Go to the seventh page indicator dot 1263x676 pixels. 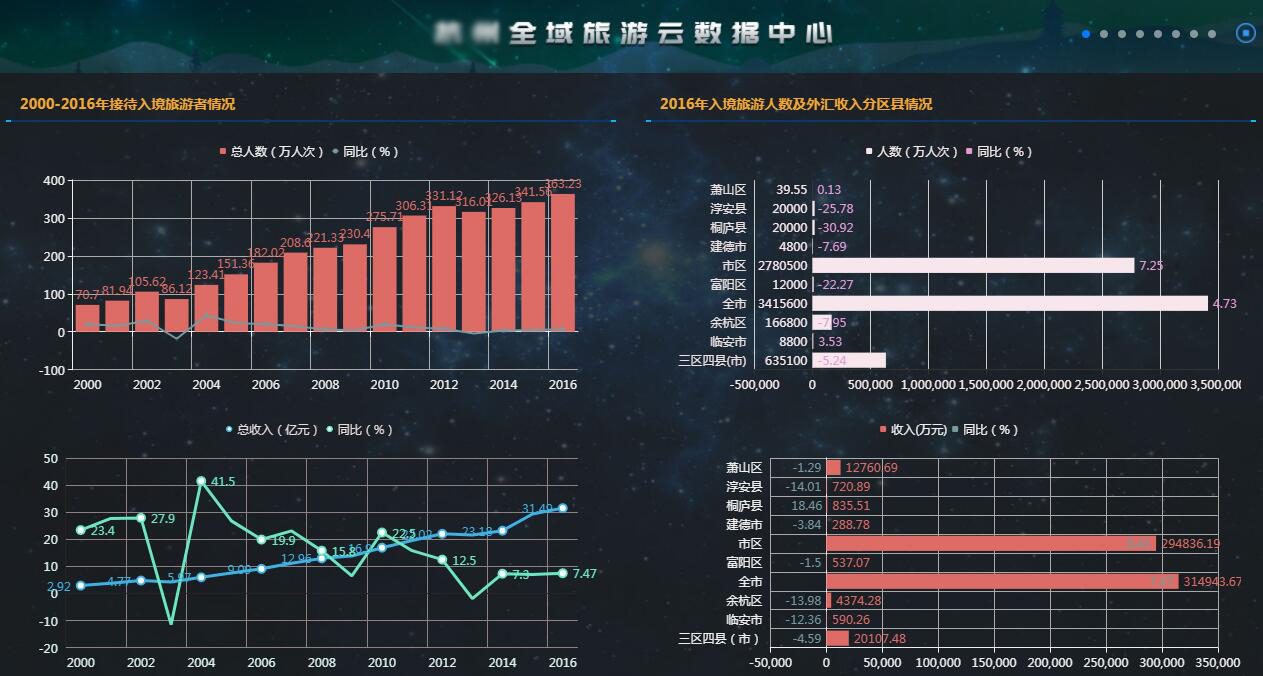(x=1194, y=34)
